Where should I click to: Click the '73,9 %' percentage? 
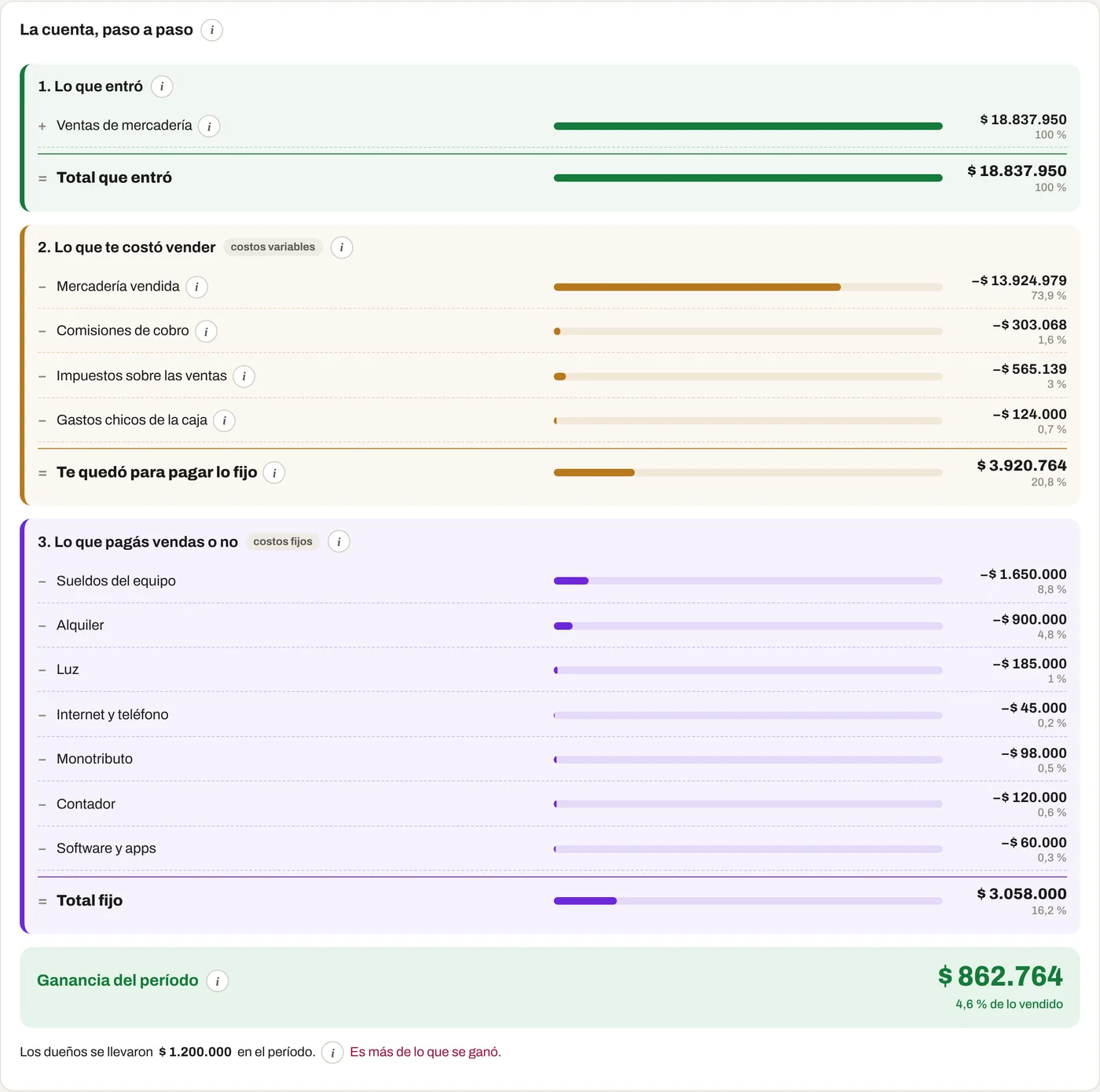click(1048, 296)
